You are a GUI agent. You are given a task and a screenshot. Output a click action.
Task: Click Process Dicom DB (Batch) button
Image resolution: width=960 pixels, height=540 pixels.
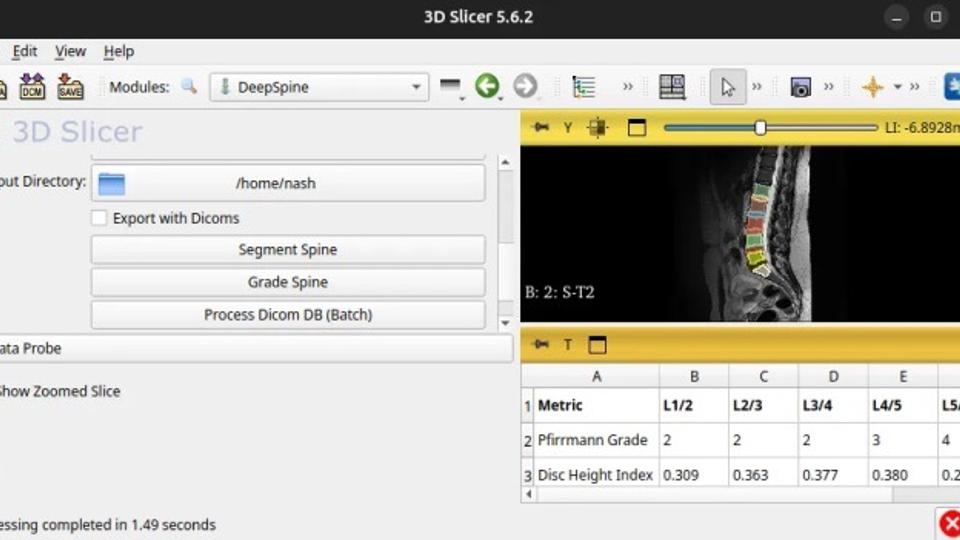coord(288,314)
